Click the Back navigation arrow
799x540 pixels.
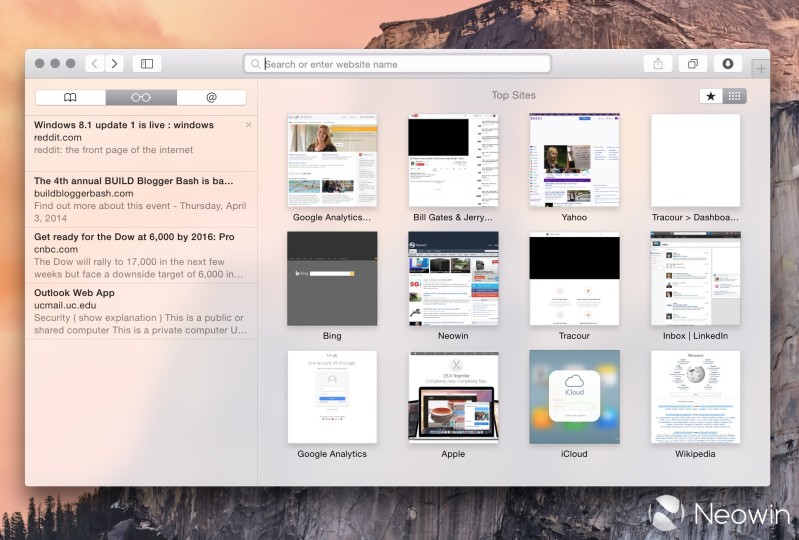(x=94, y=64)
